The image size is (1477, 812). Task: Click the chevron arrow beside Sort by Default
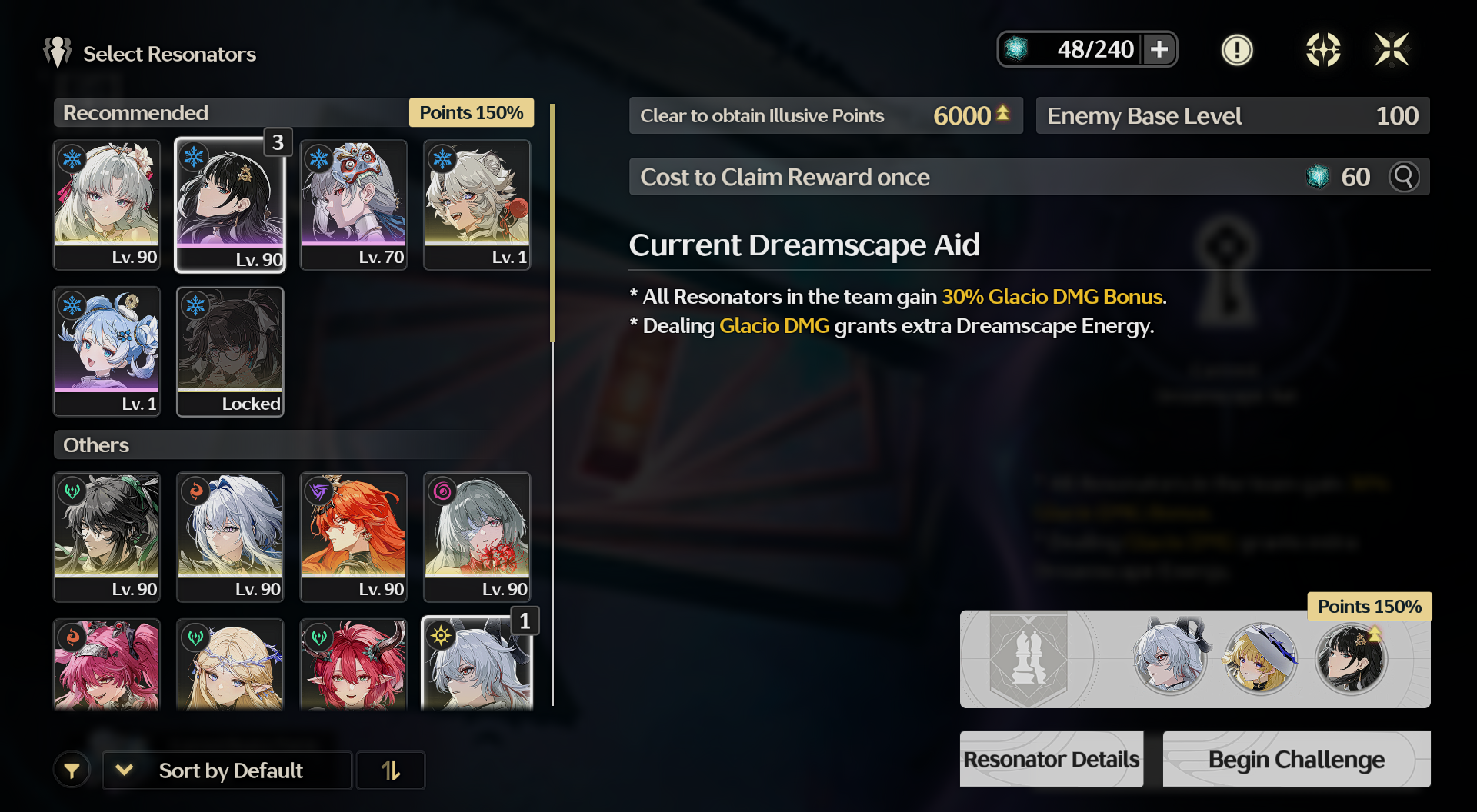click(x=124, y=770)
